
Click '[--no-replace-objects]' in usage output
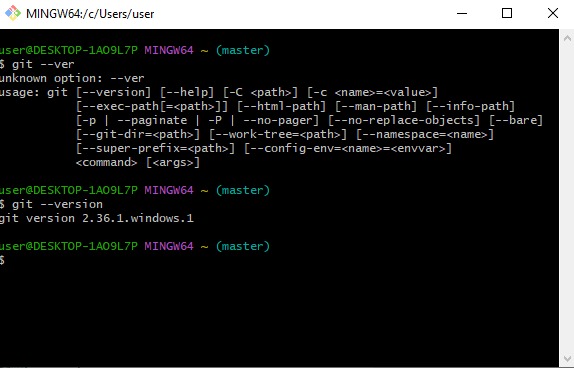point(404,120)
